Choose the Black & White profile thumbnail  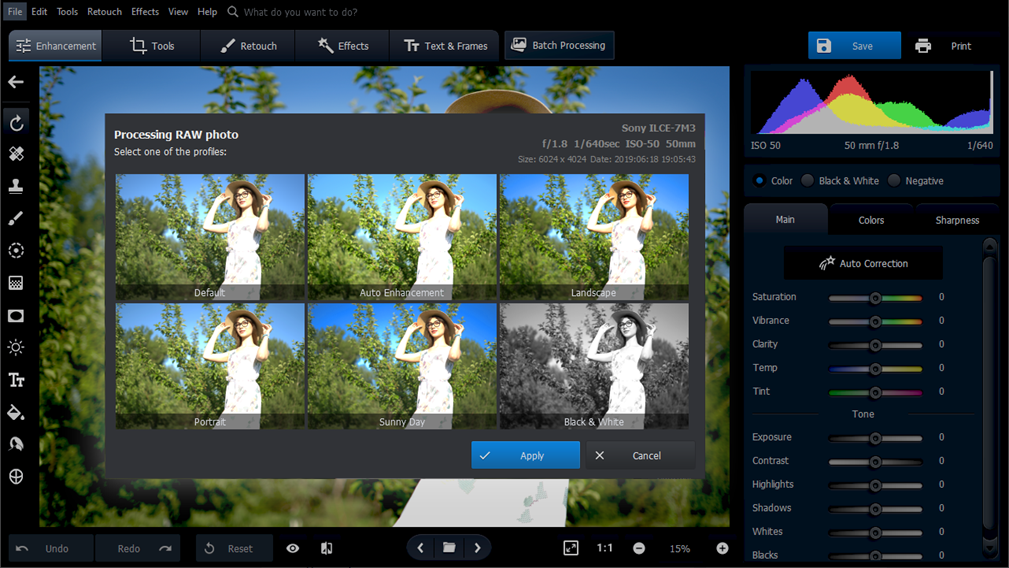594,366
